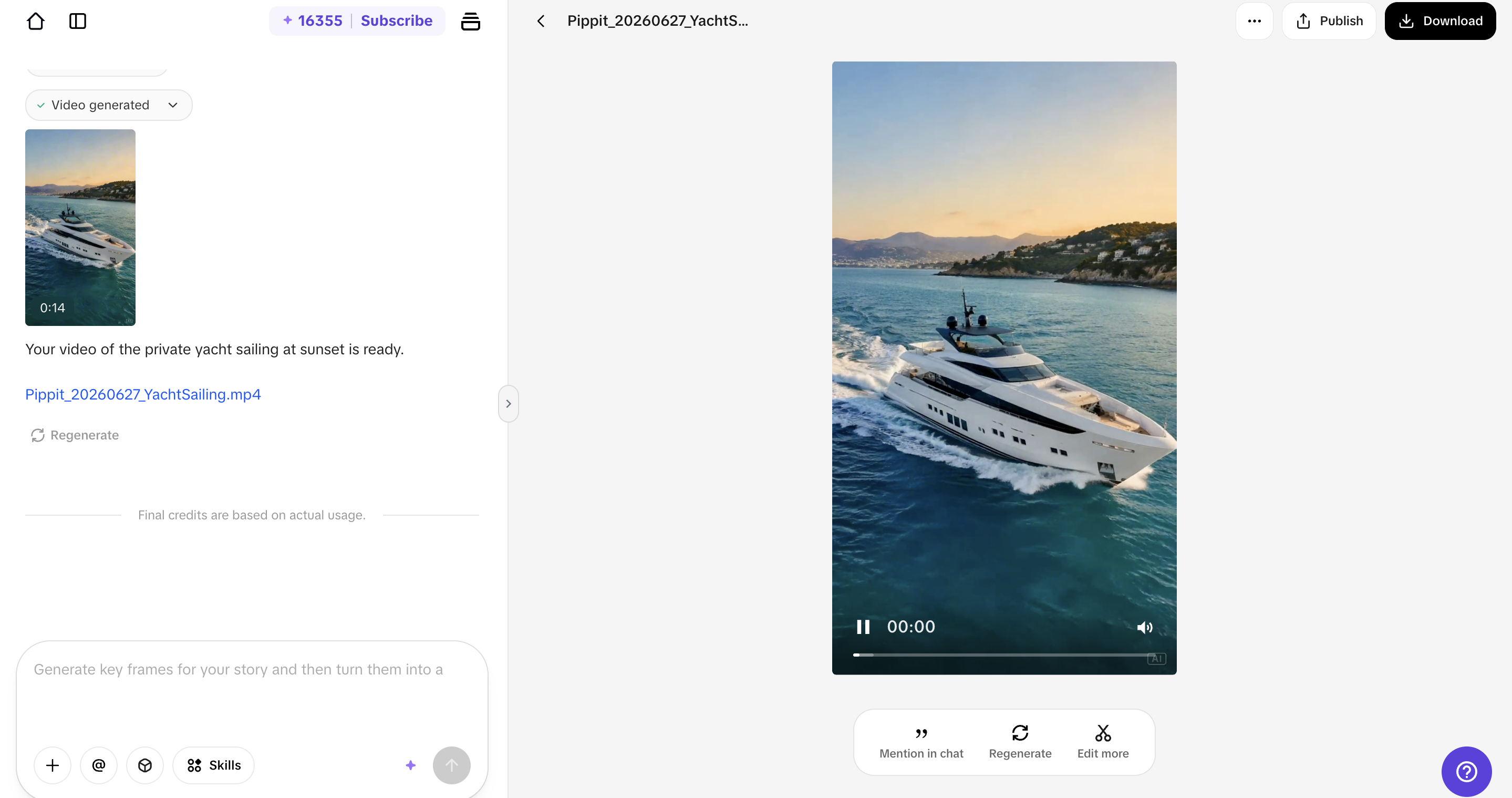Mute the video volume icon
The height and width of the screenshot is (798, 1512).
(x=1145, y=628)
